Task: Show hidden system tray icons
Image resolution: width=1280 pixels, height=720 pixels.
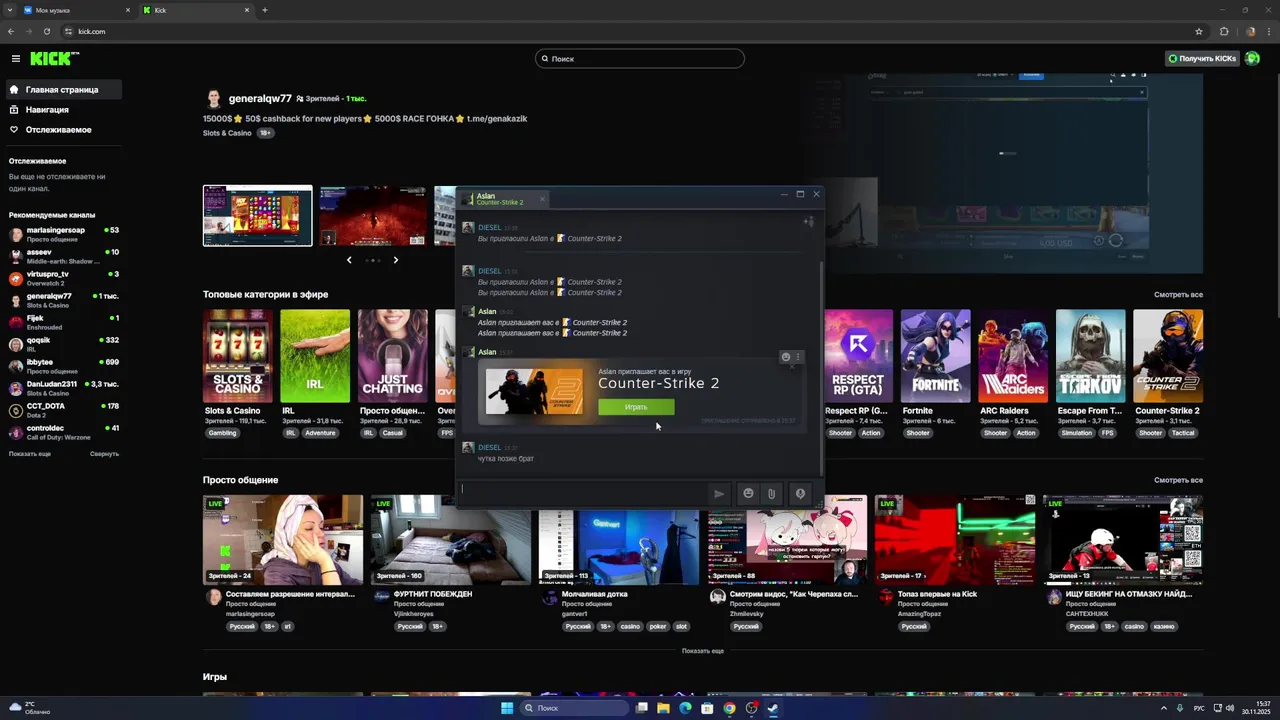Action: 1166,708
